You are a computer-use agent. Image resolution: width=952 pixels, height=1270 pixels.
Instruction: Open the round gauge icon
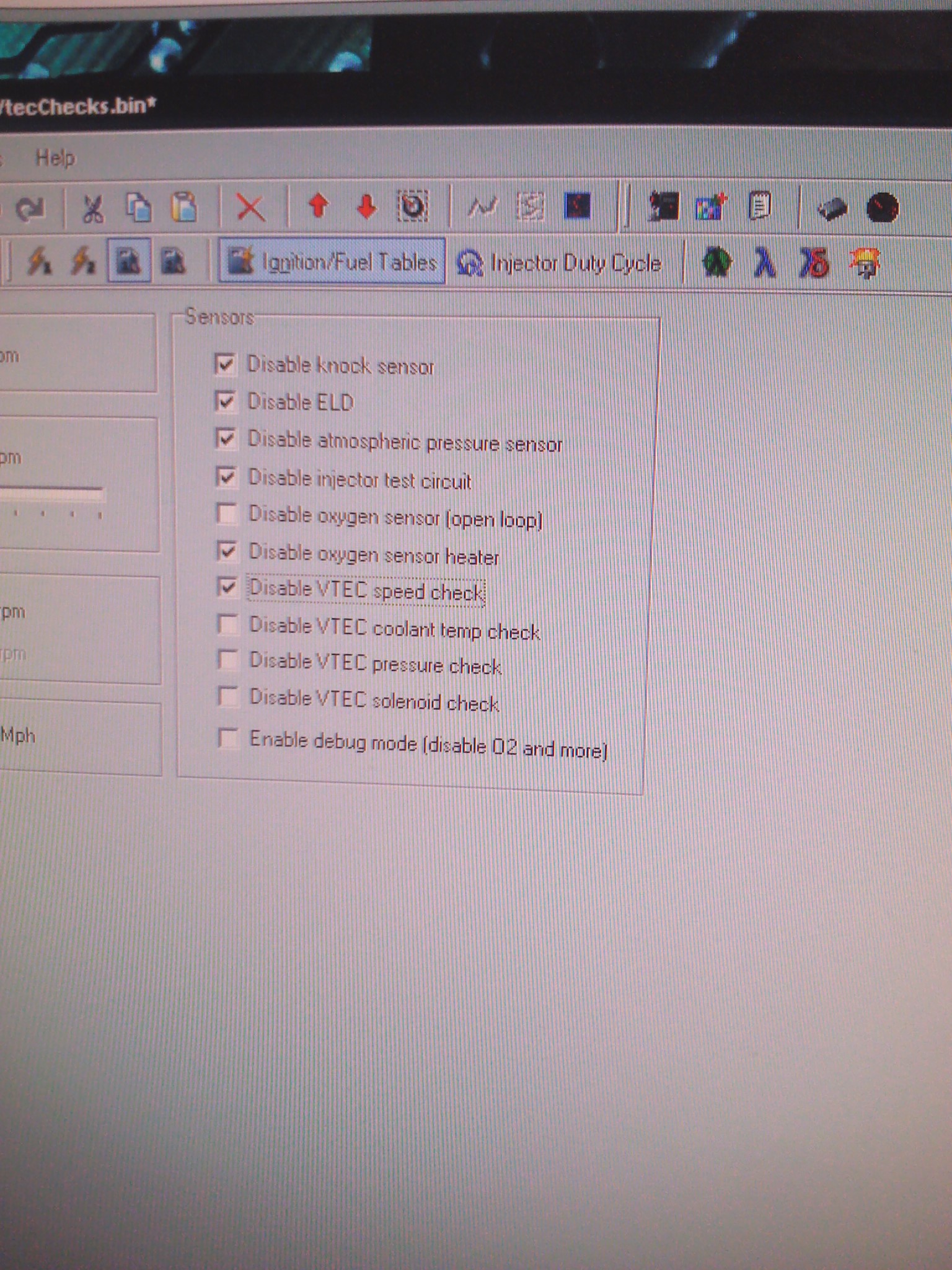[x=882, y=208]
